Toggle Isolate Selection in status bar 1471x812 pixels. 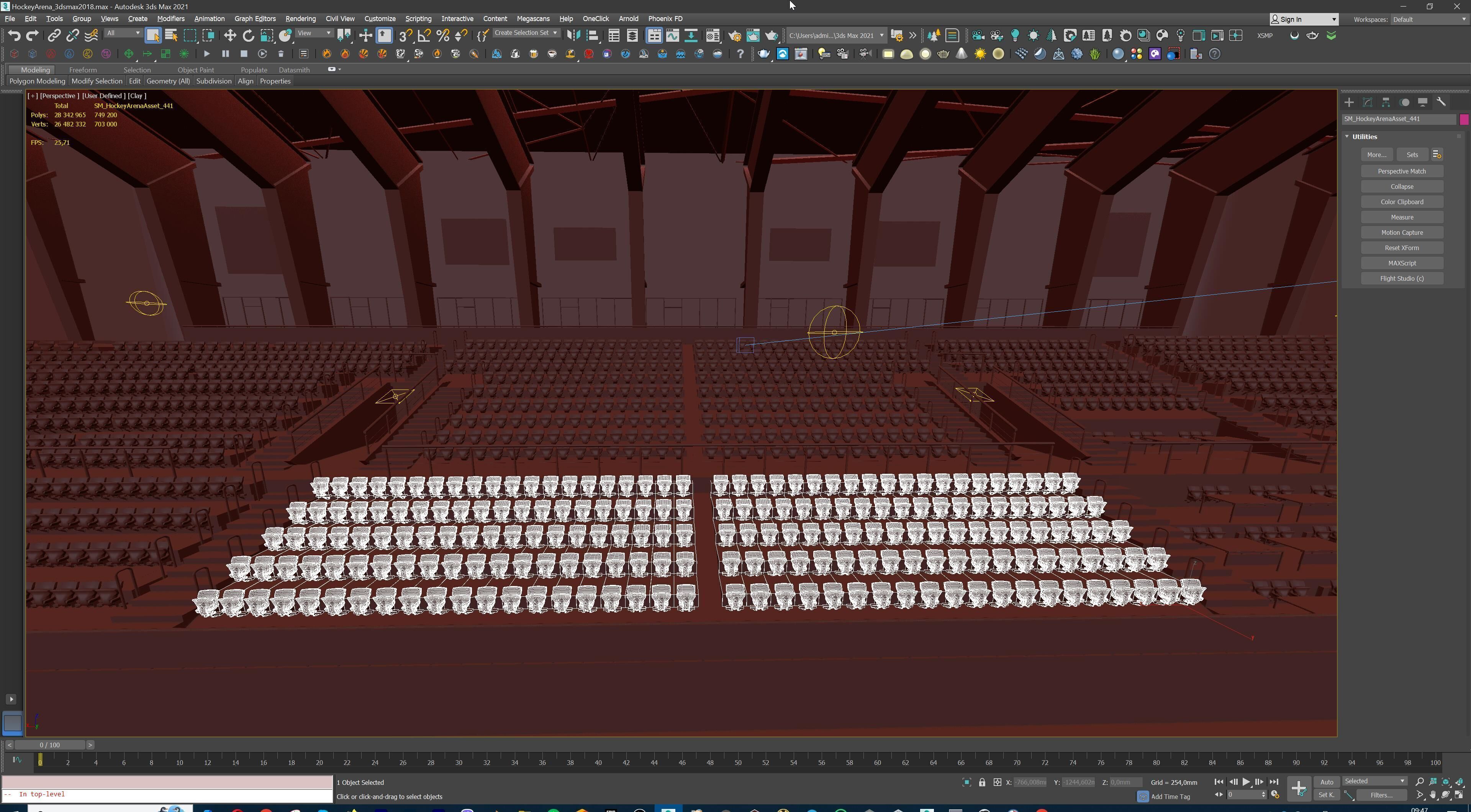(967, 782)
